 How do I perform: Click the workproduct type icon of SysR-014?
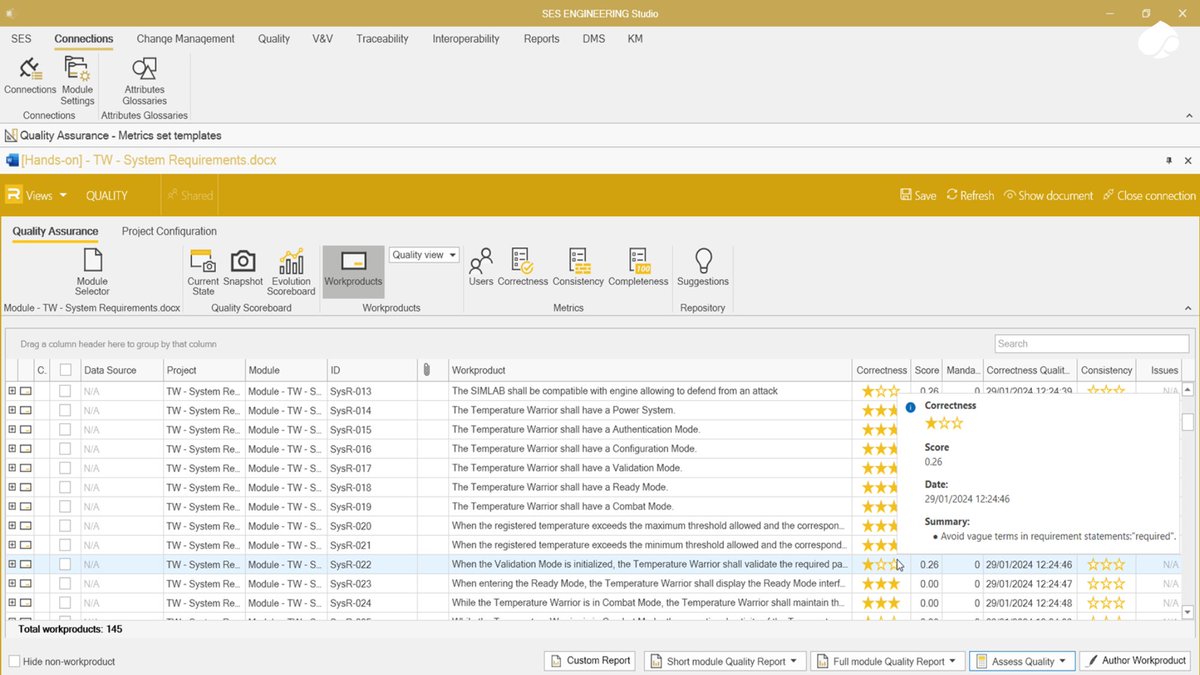(x=26, y=410)
